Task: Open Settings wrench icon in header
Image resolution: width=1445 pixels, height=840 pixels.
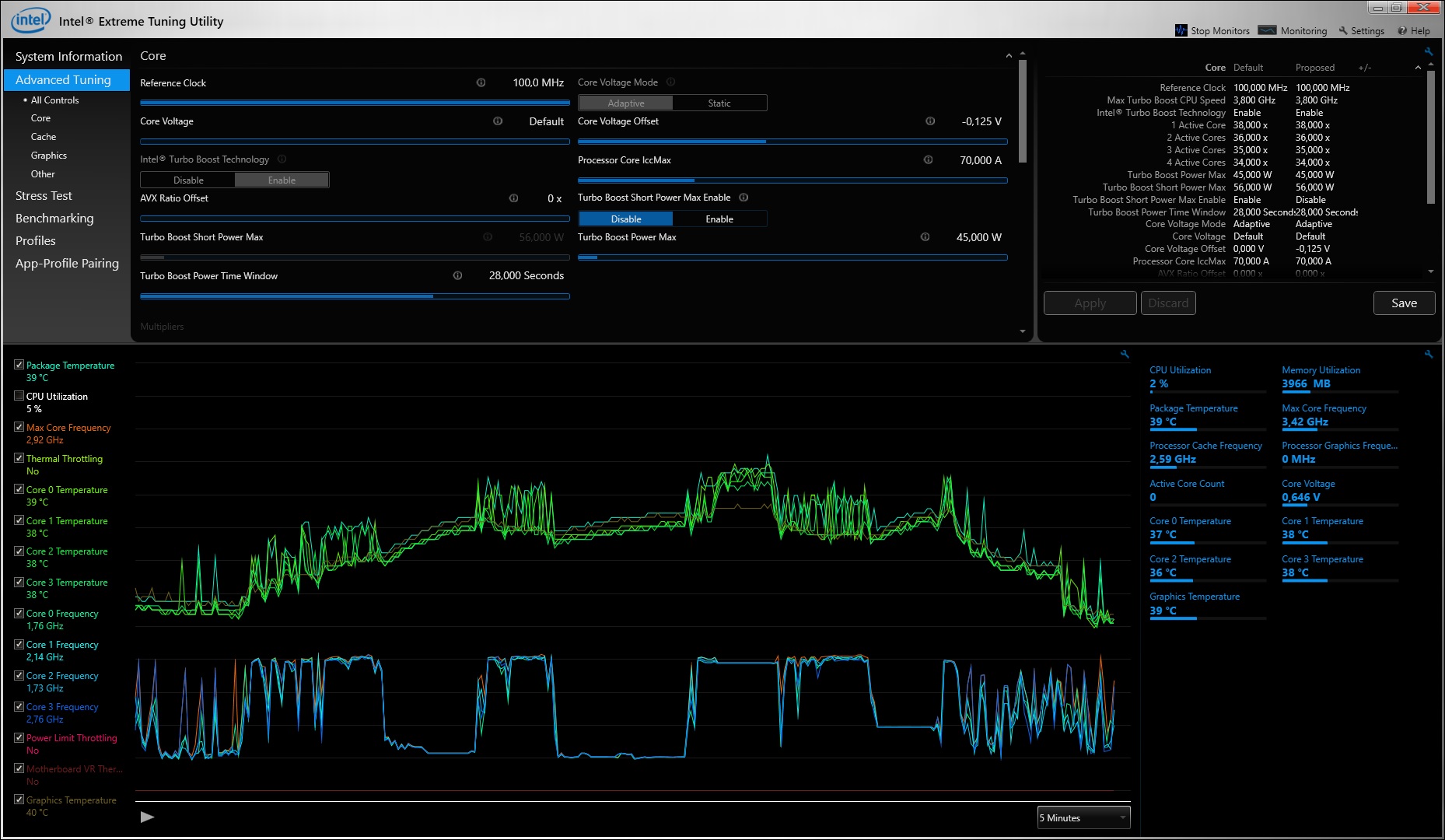Action: point(1343,31)
